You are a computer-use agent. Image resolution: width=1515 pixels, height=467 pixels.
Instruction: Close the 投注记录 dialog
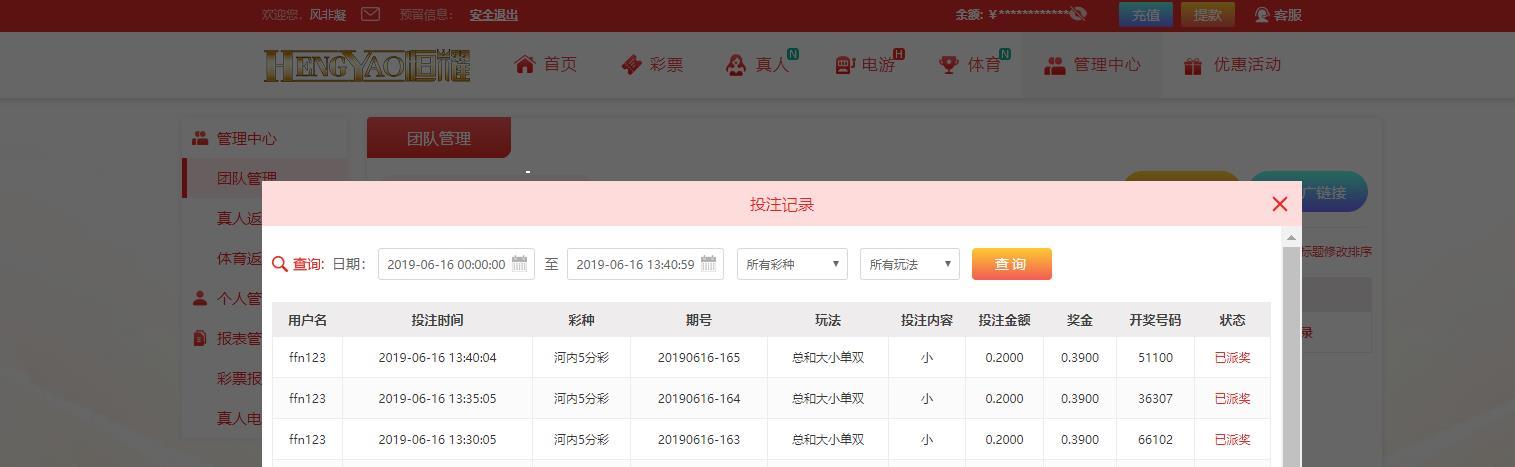pos(1279,204)
